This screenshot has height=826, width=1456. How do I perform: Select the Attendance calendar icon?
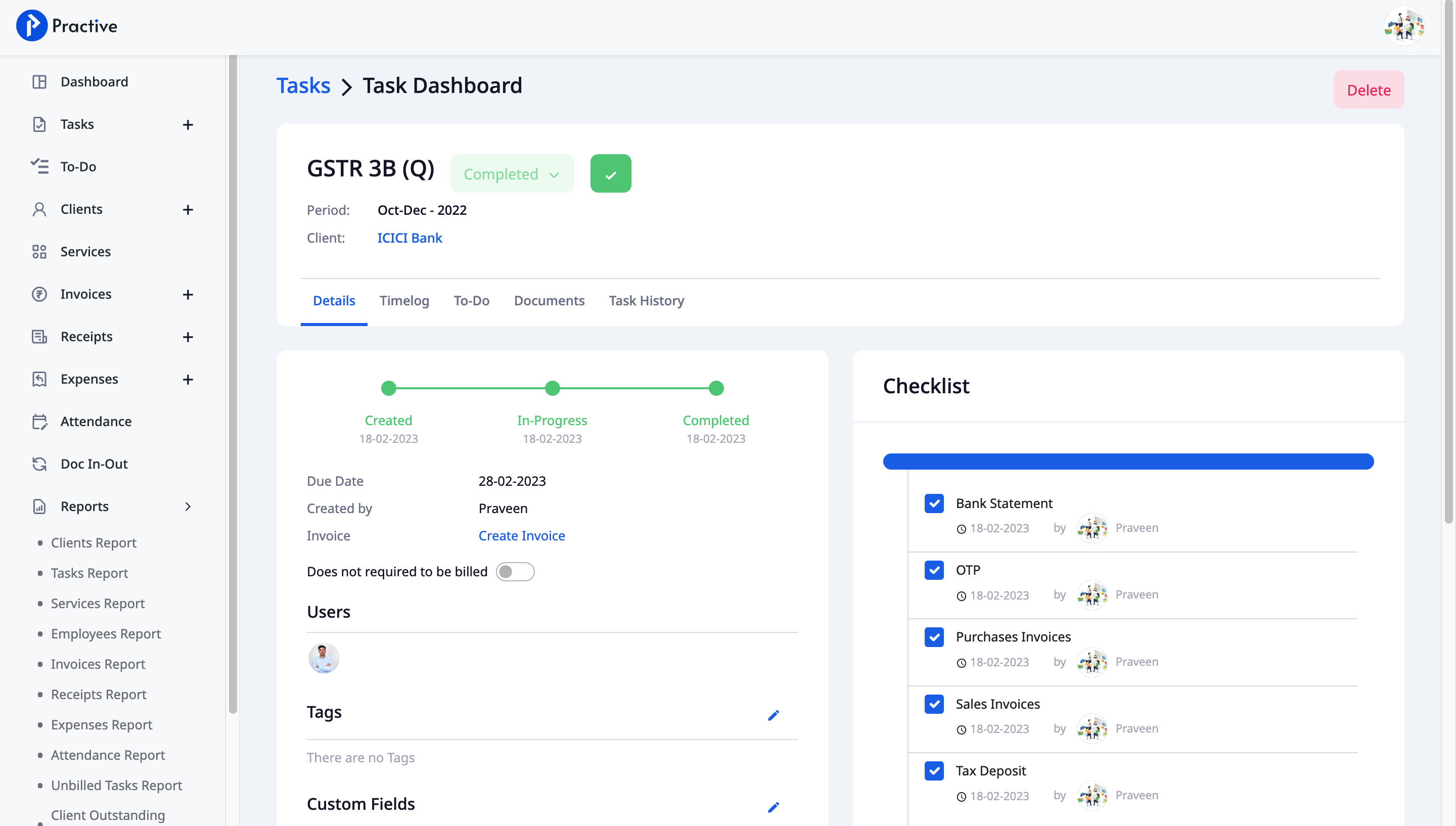click(39, 421)
